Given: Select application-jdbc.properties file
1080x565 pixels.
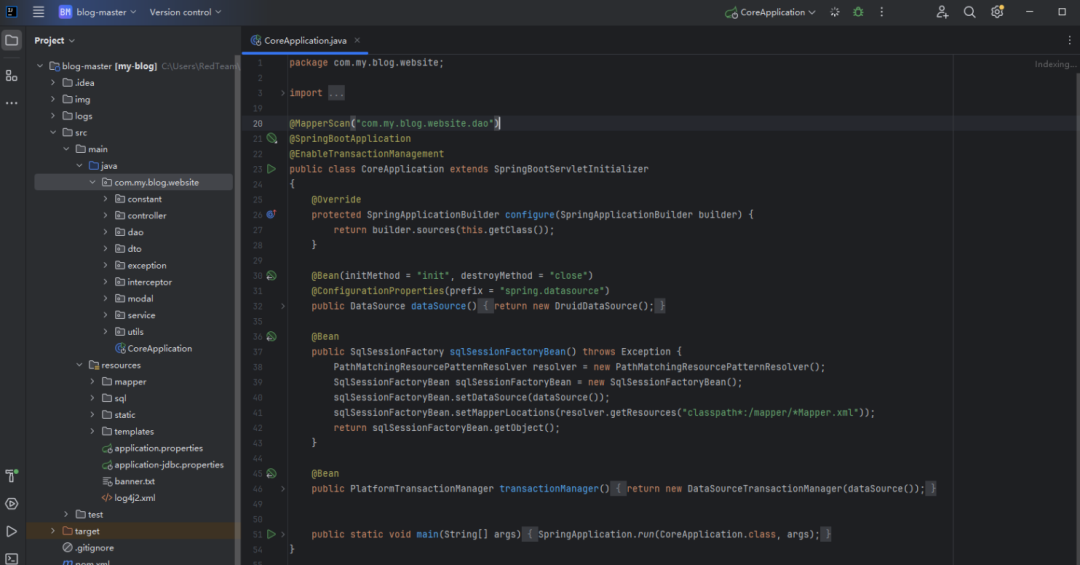Looking at the screenshot, I should pos(163,464).
